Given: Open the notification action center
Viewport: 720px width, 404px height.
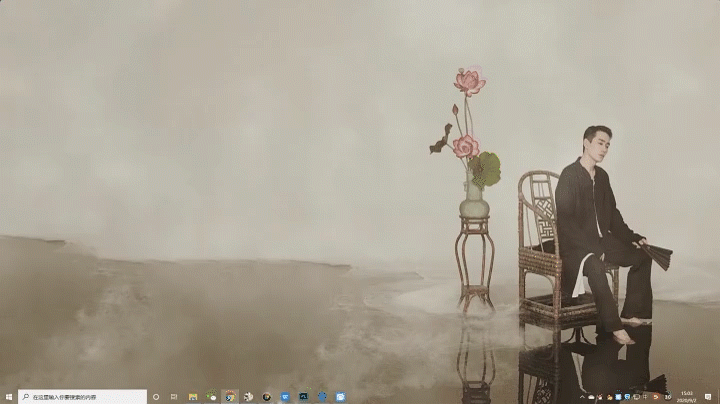Looking at the screenshot, I should [707, 397].
